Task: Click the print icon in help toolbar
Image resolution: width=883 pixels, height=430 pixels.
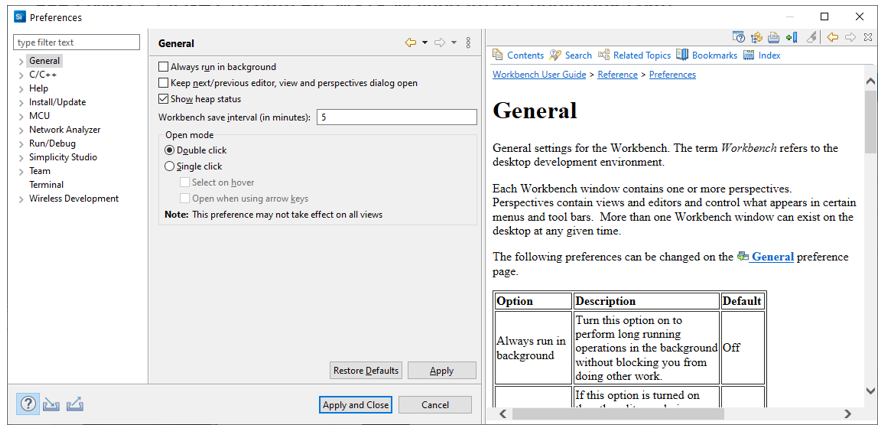Action: coord(773,37)
